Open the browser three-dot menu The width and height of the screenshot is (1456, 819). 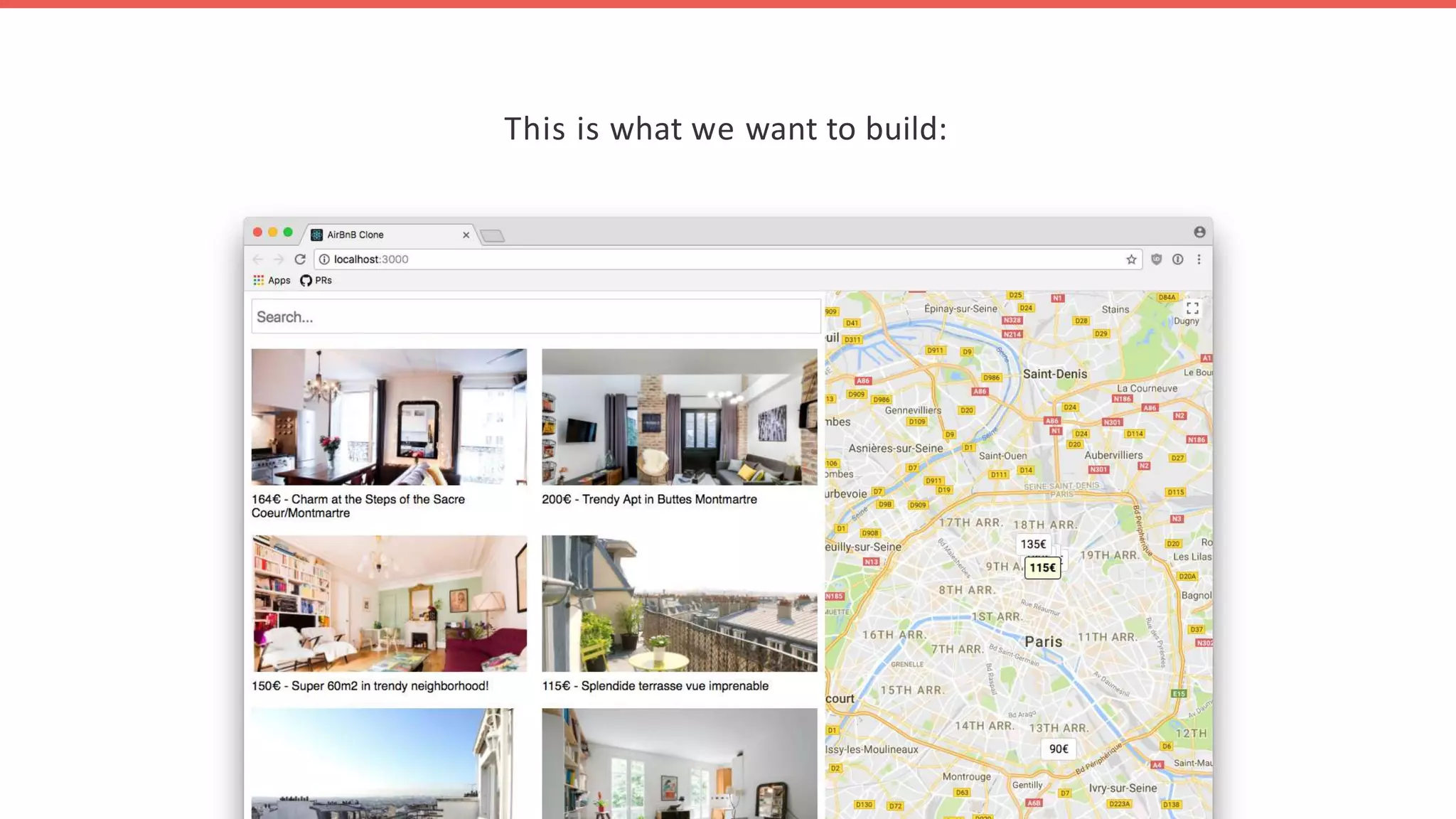[x=1199, y=259]
